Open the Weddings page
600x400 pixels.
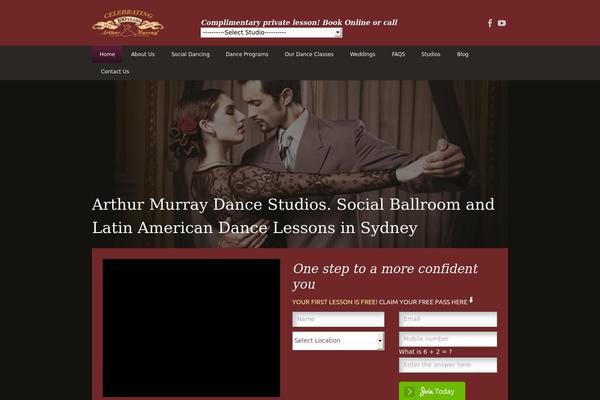[362, 54]
